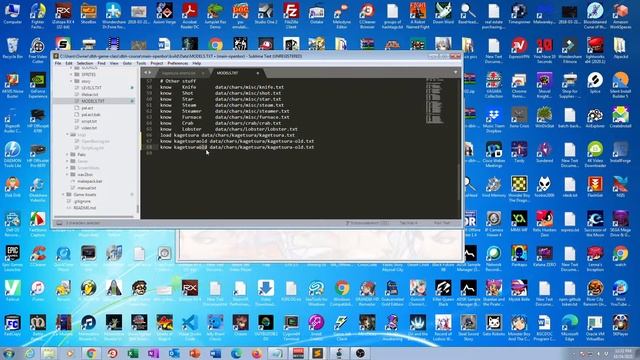Click the '# Other stuff' comment line
Screen dimensions: 640x360
pyautogui.click(x=178, y=81)
